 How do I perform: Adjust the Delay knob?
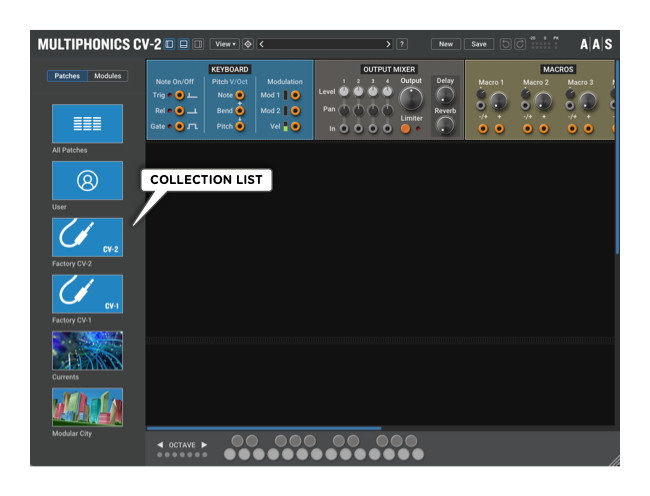(445, 95)
